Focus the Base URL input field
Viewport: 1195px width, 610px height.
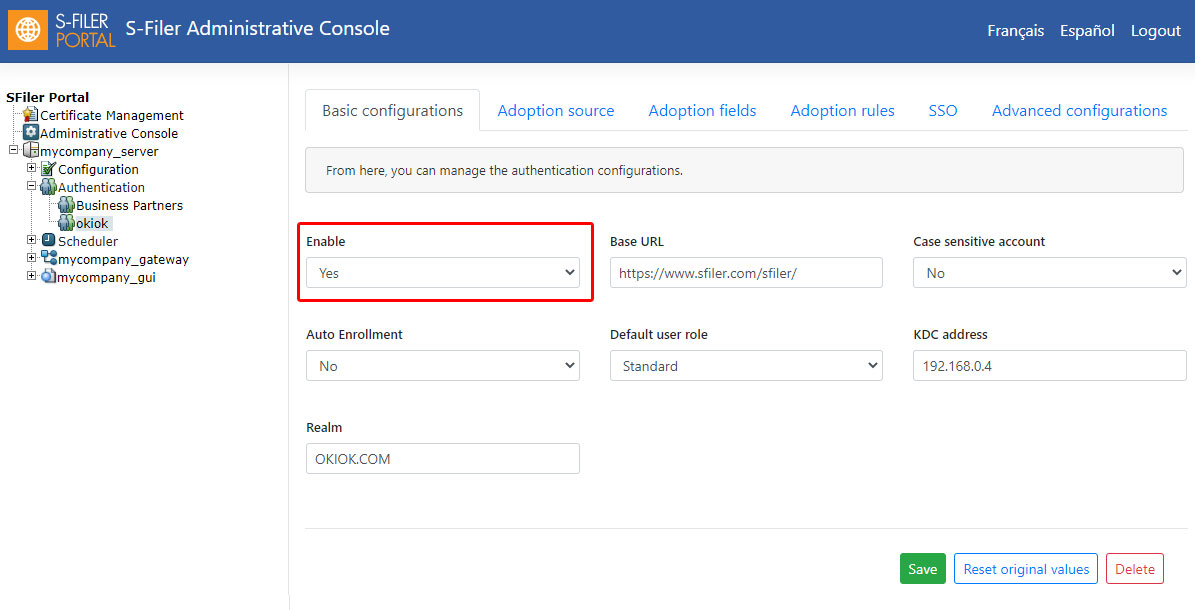pyautogui.click(x=746, y=273)
